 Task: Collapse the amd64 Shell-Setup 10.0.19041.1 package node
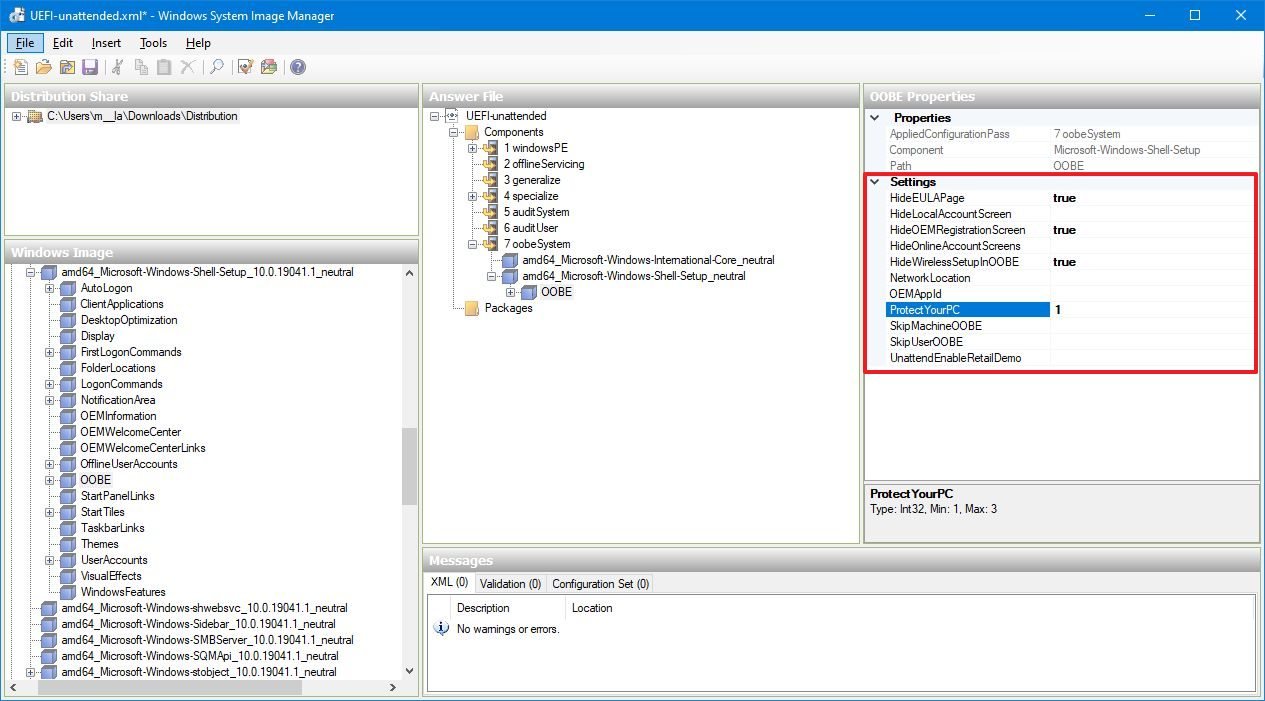pyautogui.click(x=30, y=272)
